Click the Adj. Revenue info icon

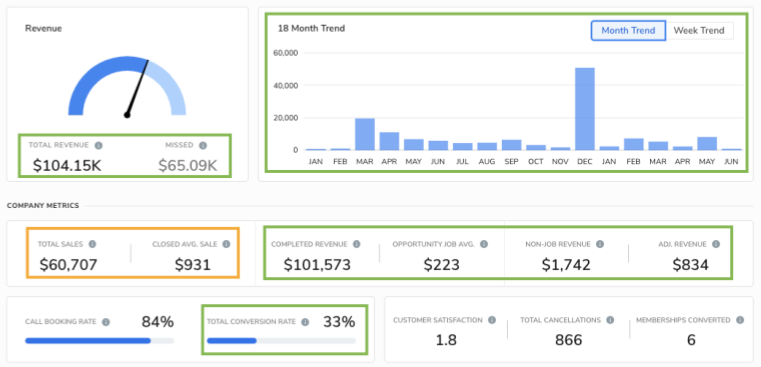716,244
